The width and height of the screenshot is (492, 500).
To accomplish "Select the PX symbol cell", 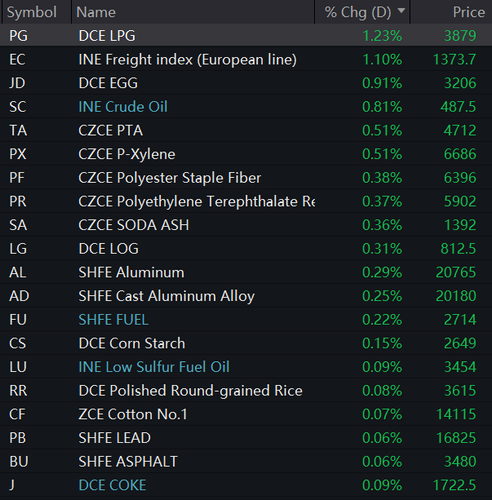I will [x=18, y=154].
